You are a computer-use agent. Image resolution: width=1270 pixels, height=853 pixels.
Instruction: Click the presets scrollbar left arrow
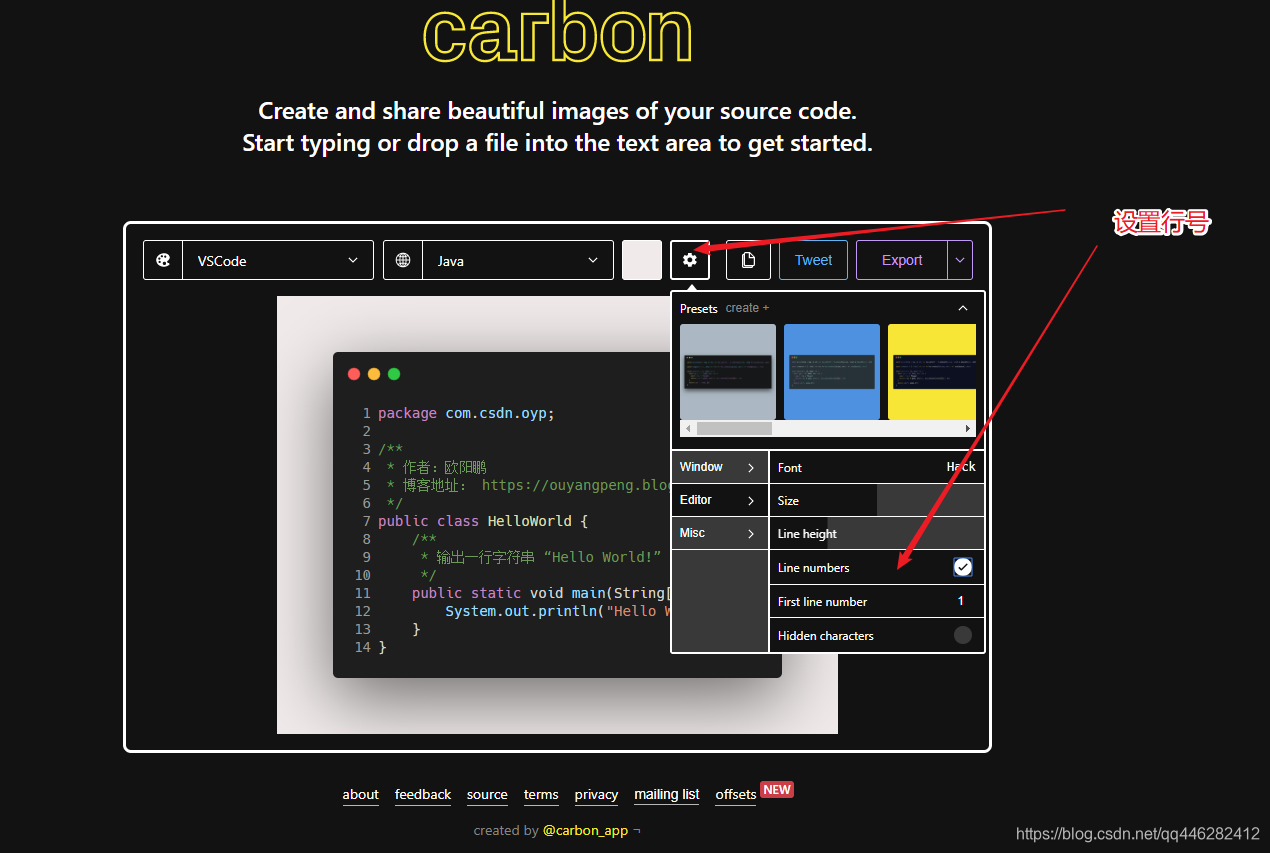pyautogui.click(x=688, y=428)
